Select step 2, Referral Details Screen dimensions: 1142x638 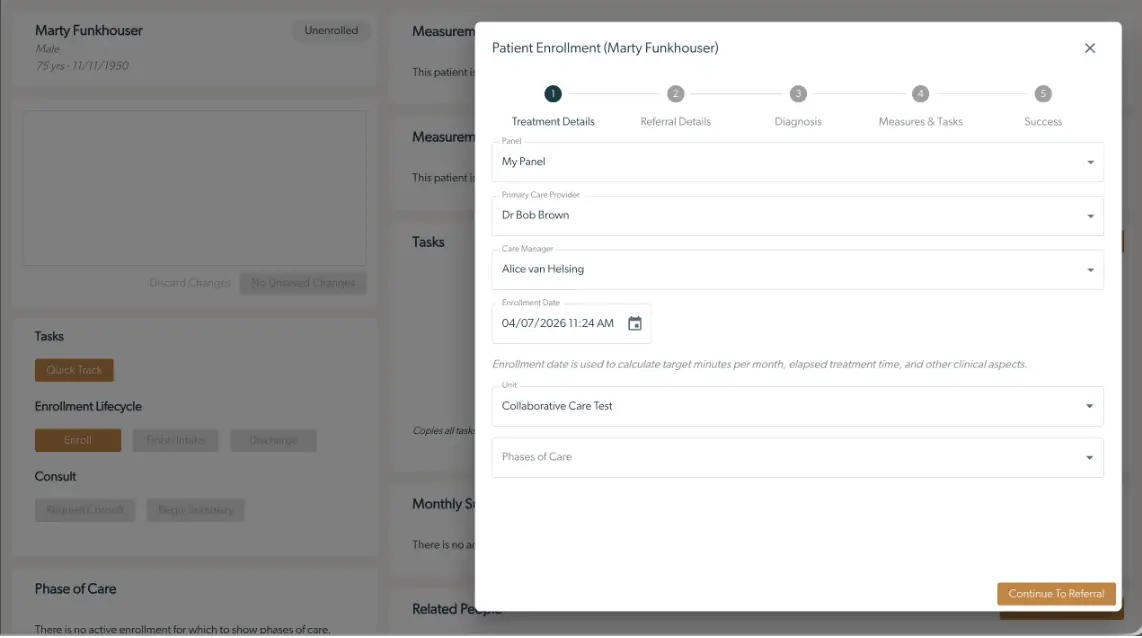[675, 93]
